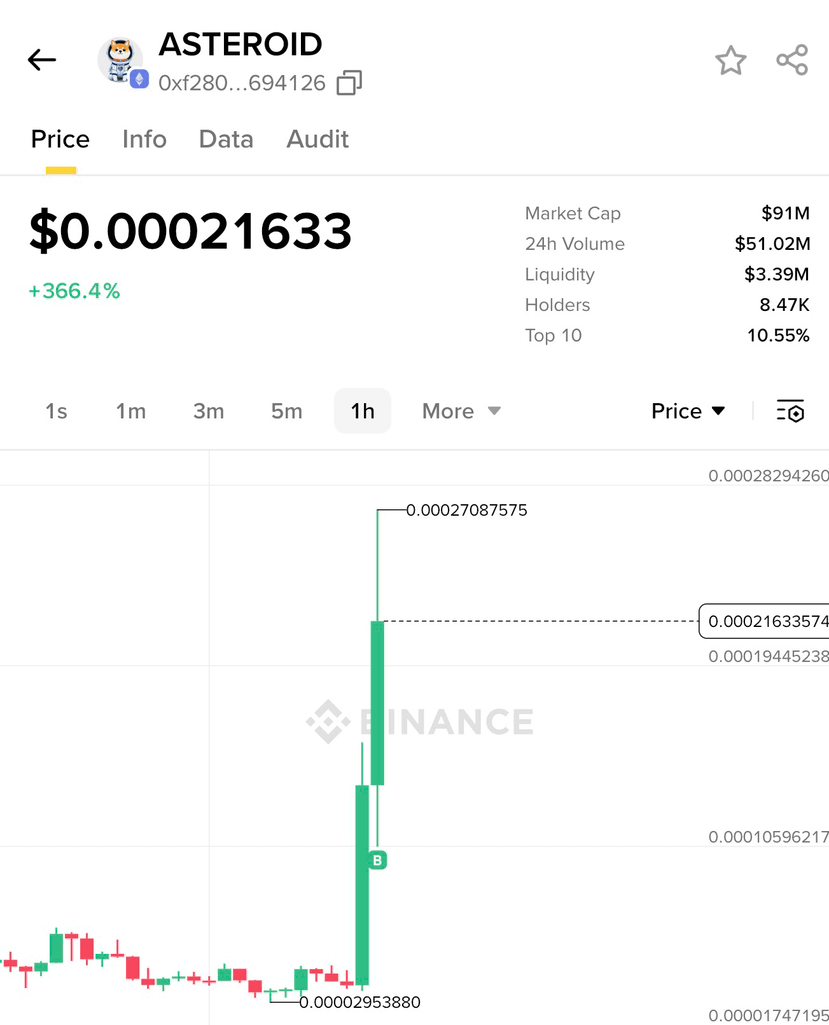Tap the 24h Volume $51.02M value
This screenshot has width=829, height=1025.
[772, 244]
